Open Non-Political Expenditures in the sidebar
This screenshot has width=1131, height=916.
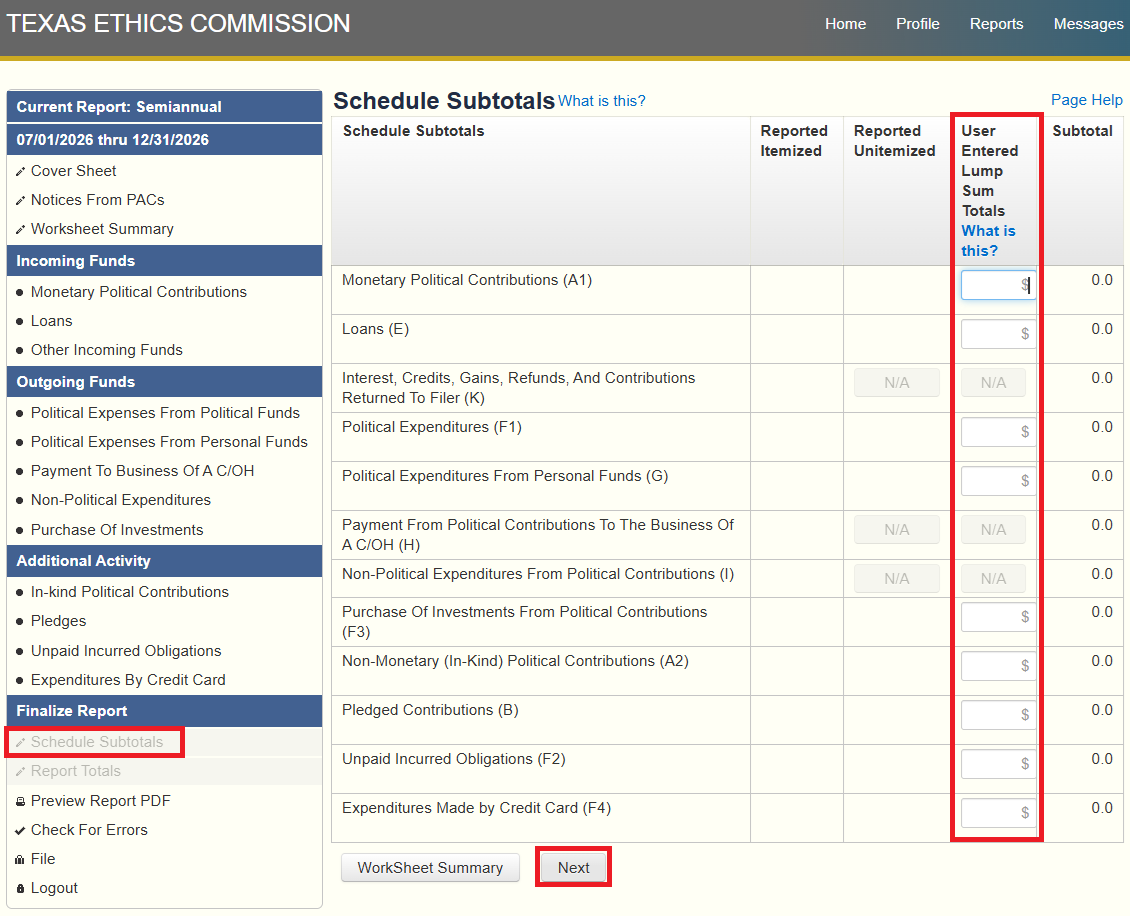pyautogui.click(x=120, y=500)
